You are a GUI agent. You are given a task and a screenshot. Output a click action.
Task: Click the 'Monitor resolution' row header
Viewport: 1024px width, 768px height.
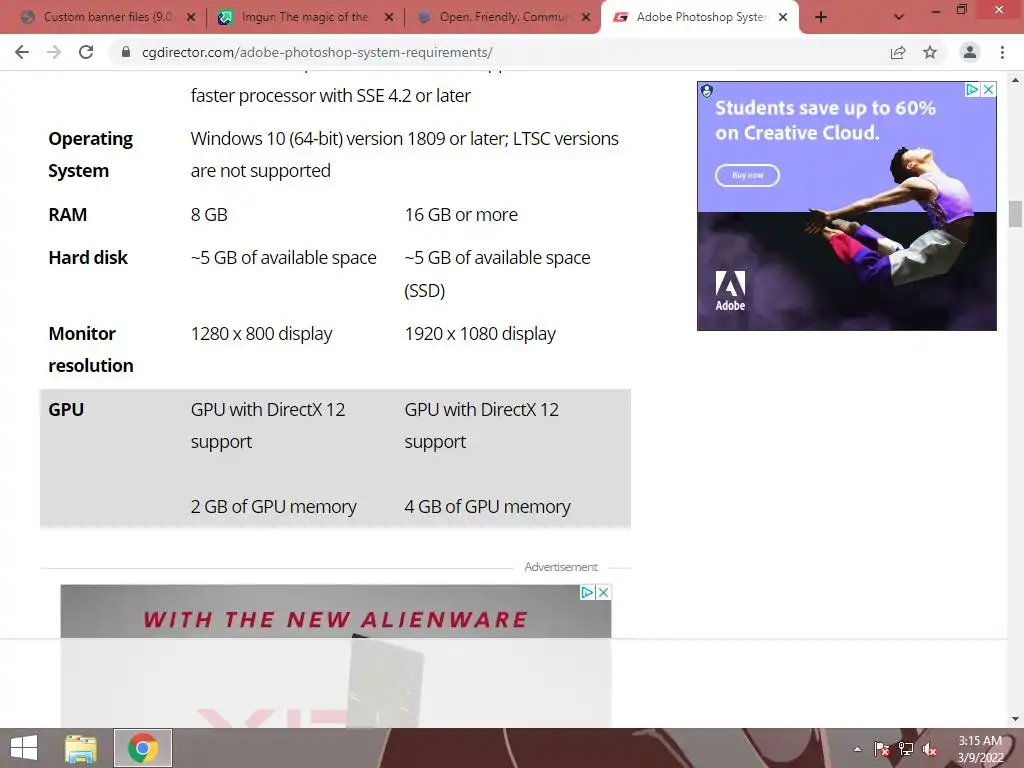click(91, 349)
